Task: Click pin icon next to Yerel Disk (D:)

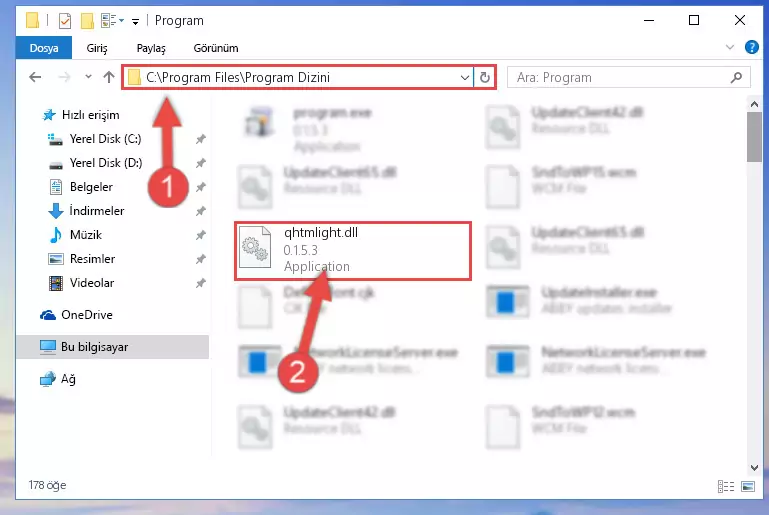Action: 200,163
